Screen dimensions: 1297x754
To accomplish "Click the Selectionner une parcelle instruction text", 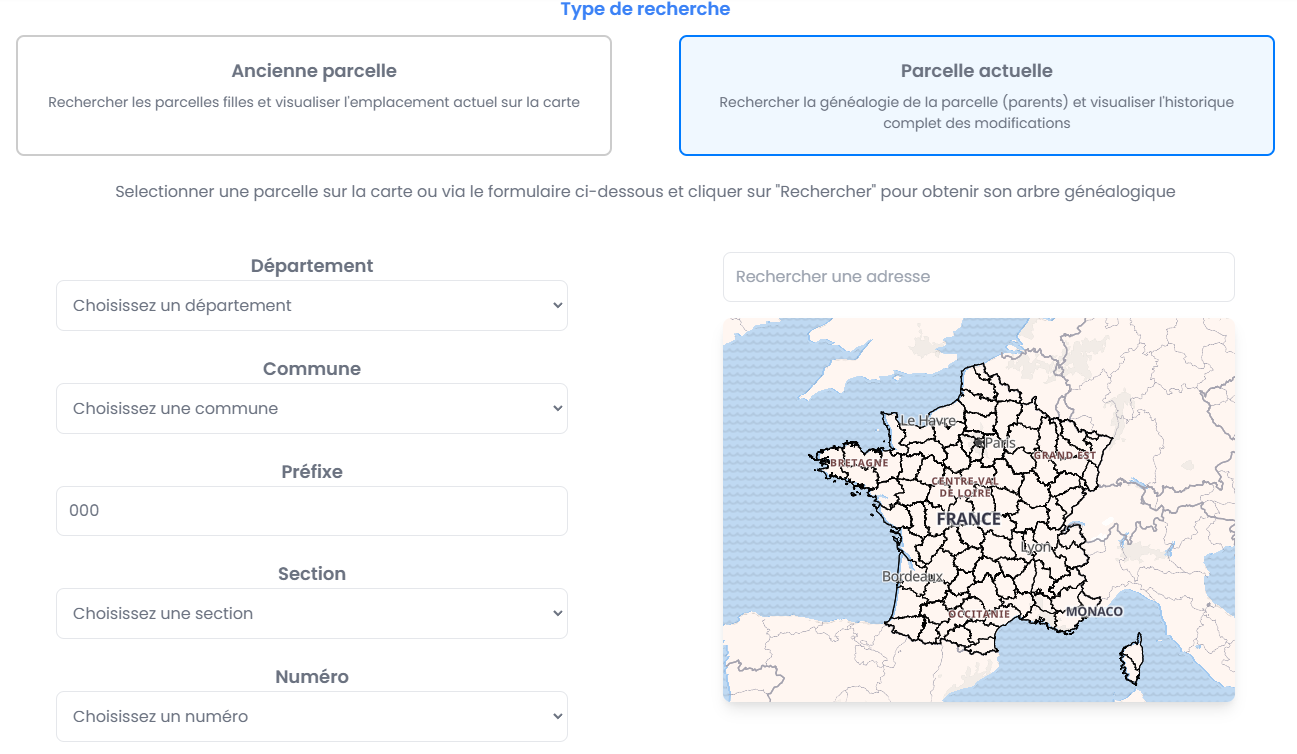I will 645,192.
